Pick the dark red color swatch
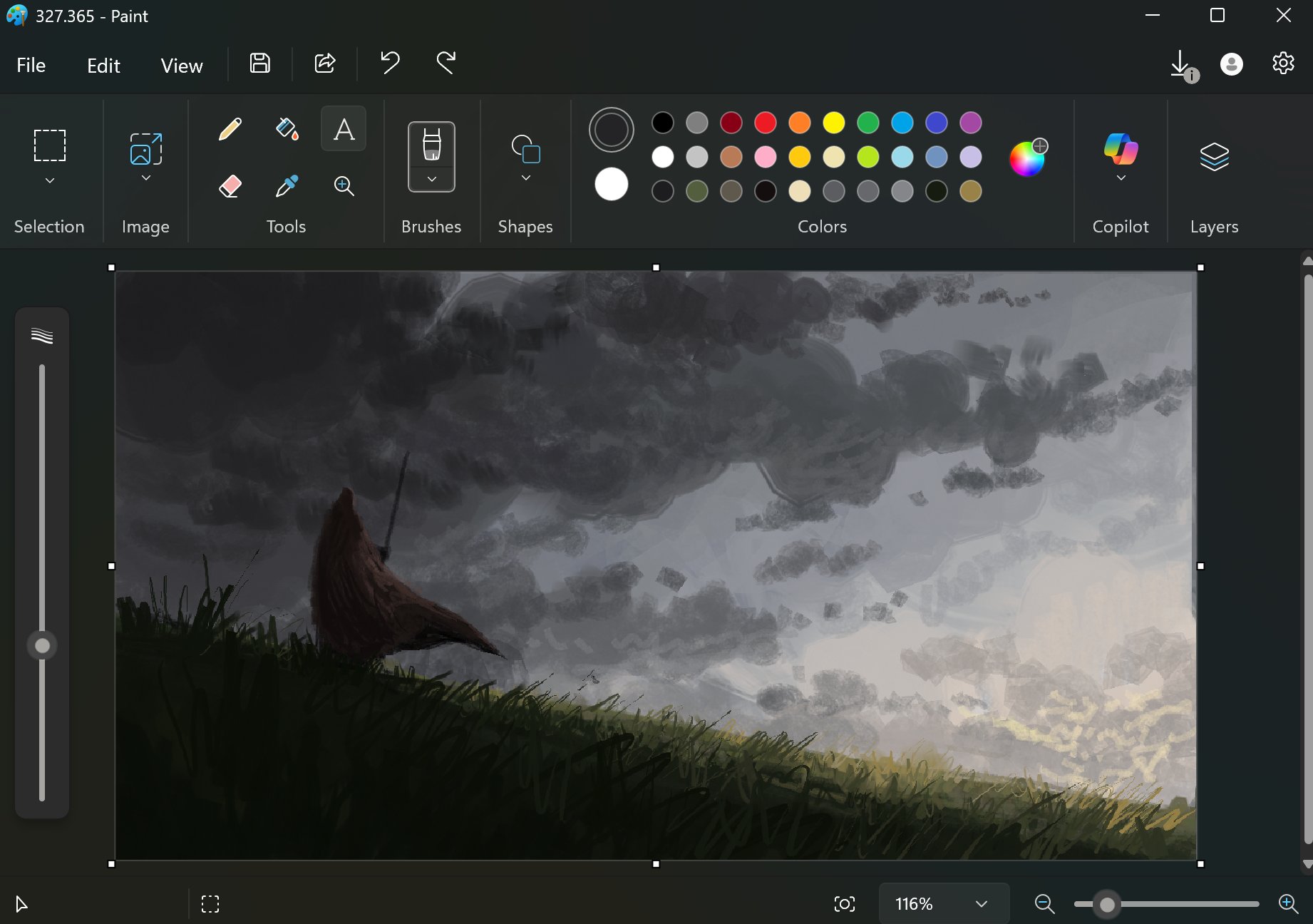Viewport: 1313px width, 924px height. [731, 123]
